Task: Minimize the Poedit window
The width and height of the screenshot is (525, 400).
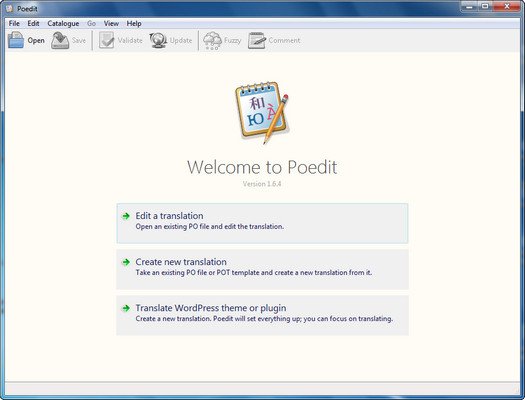Action: pos(469,6)
